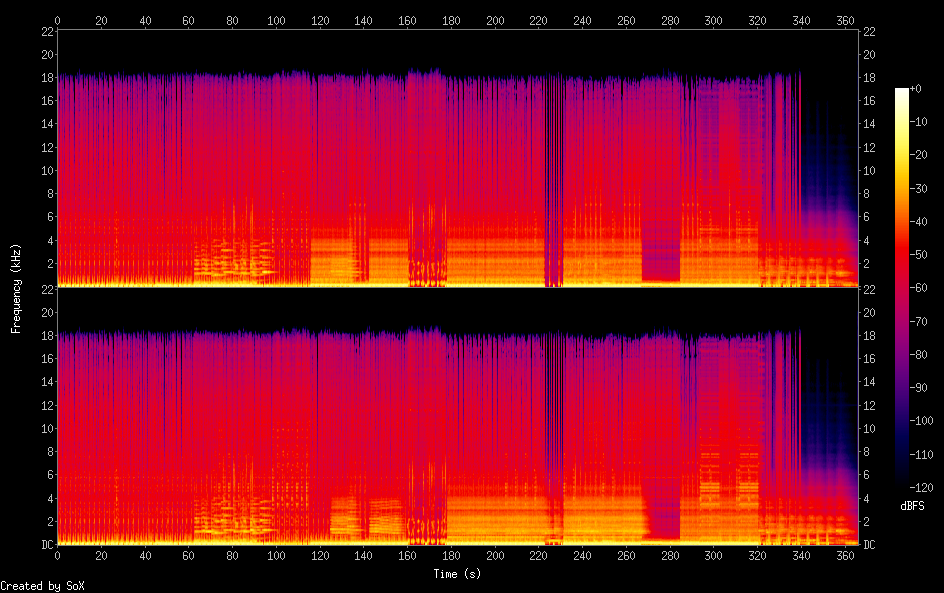Pick the -30 label on the dBFS scale

click(x=925, y=188)
